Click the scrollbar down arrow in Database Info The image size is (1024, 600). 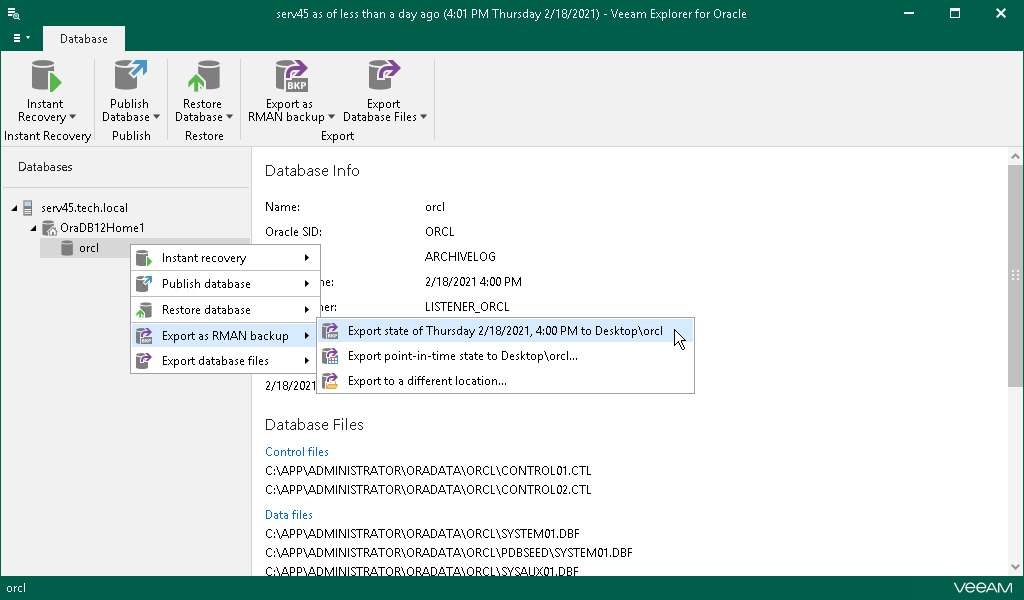(1015, 567)
